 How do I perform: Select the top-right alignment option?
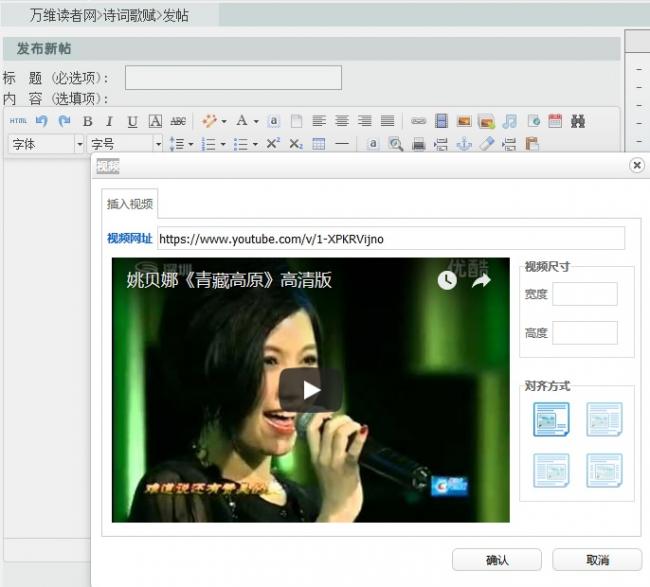(604, 419)
